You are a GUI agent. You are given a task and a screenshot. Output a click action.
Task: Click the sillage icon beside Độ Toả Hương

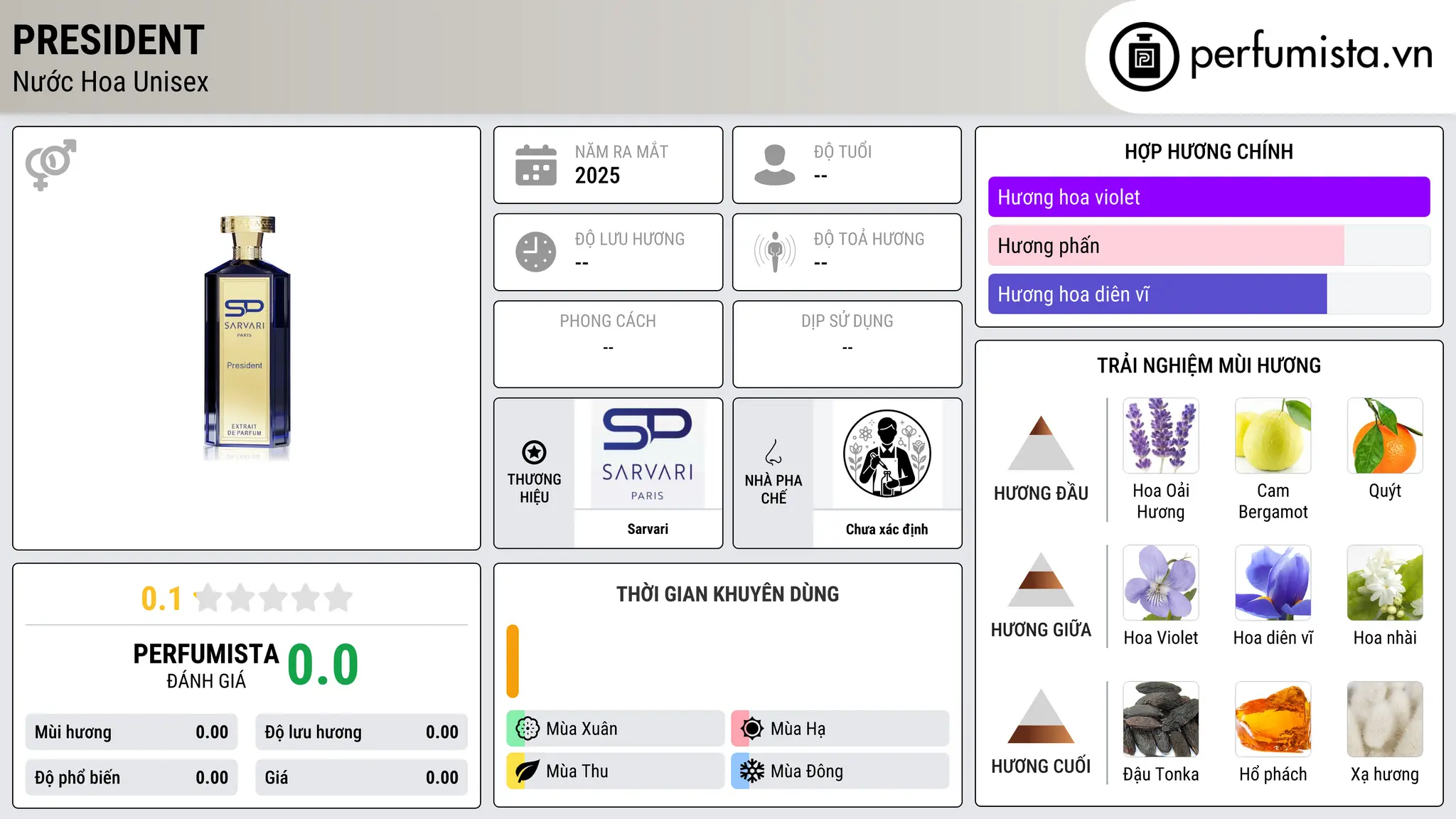tap(774, 252)
